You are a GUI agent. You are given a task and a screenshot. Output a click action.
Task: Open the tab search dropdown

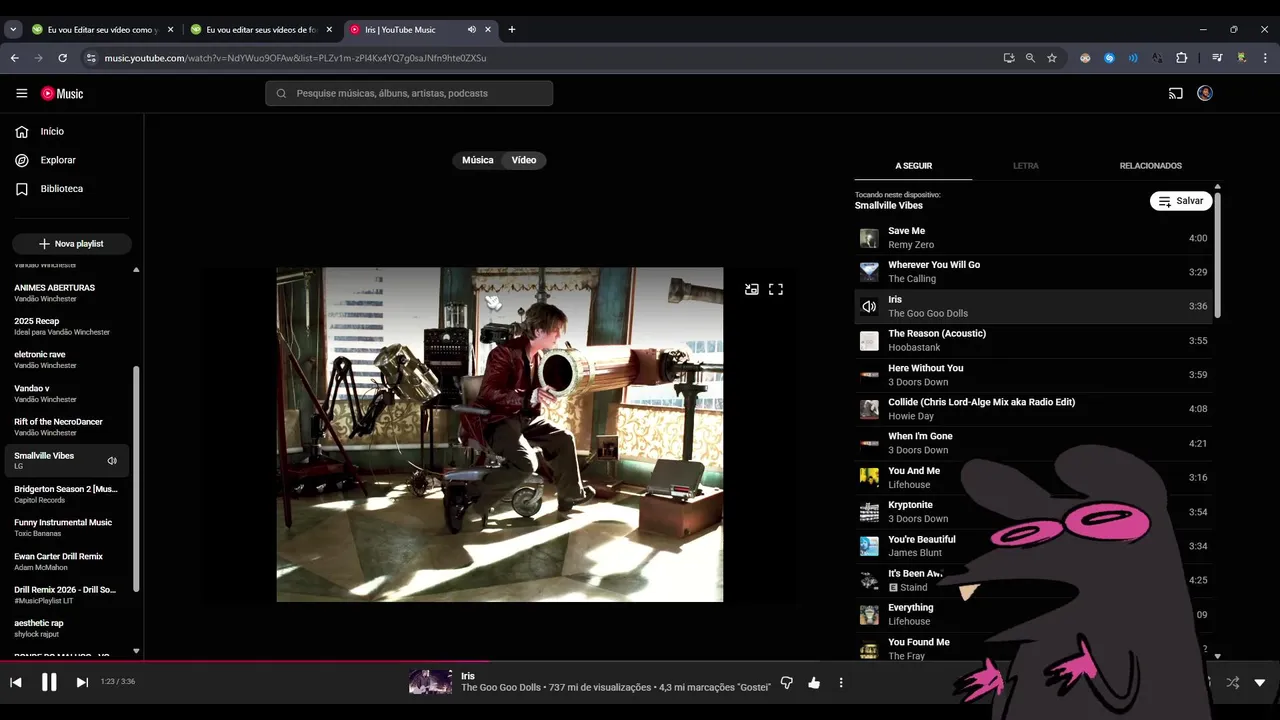tap(13, 30)
